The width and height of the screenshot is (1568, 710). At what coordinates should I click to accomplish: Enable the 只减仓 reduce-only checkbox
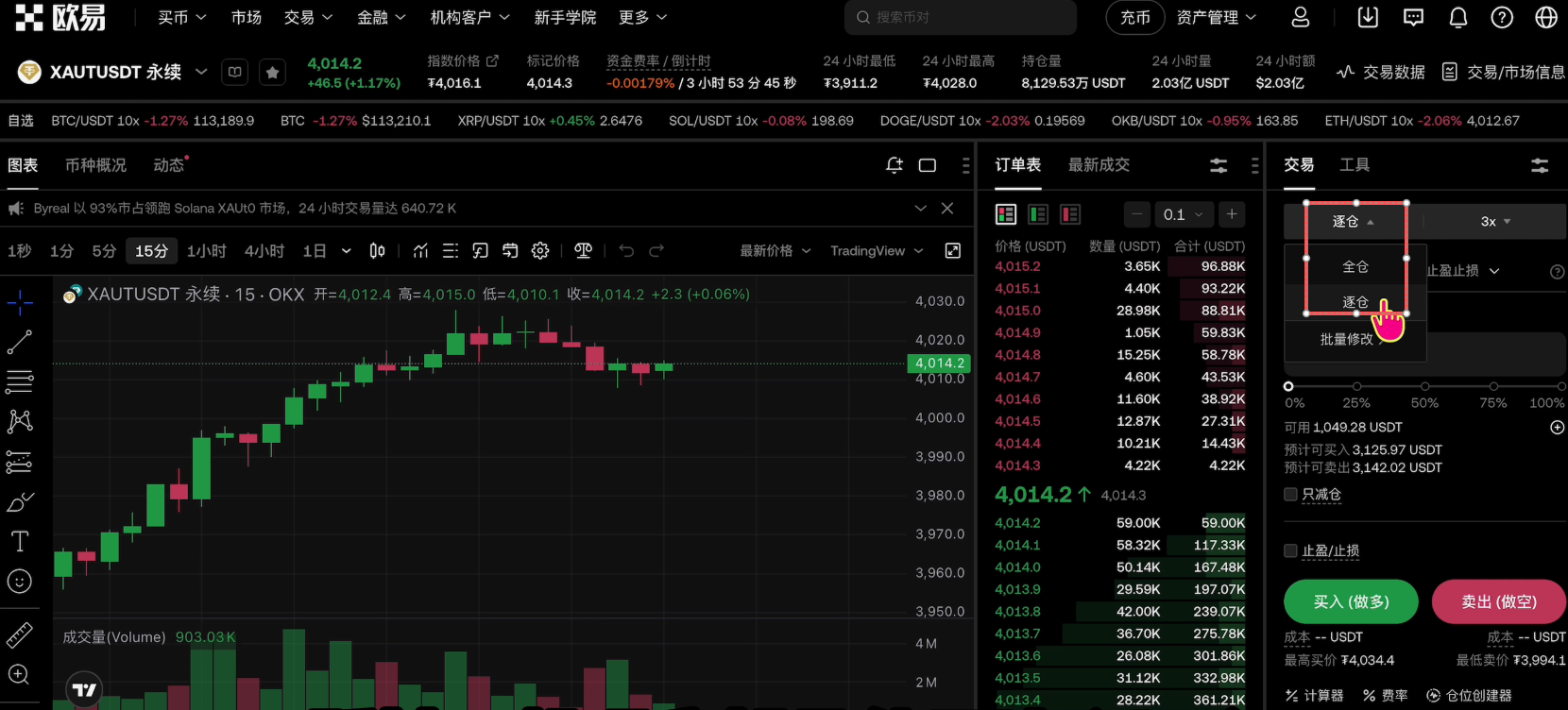pyautogui.click(x=1290, y=495)
